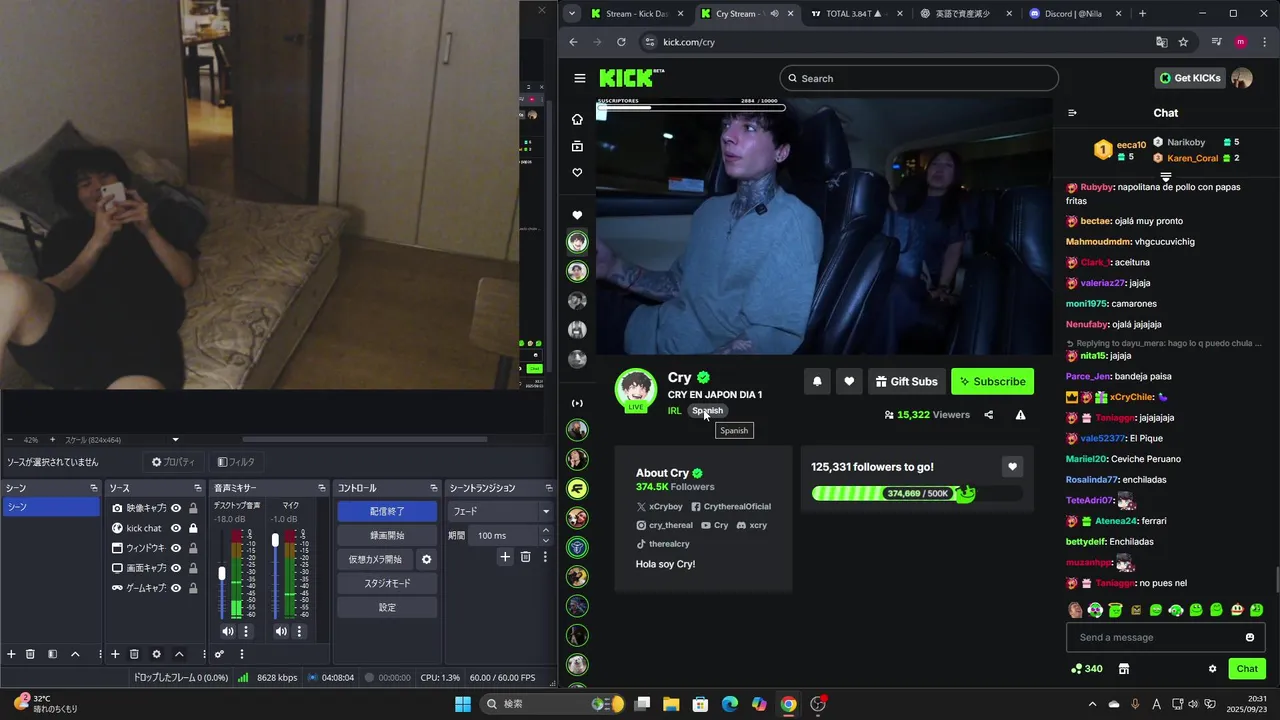Screen dimensions: 1280x720
Task: Toggle visibility of ウィンドウキャプチャ source
Action: [176, 548]
